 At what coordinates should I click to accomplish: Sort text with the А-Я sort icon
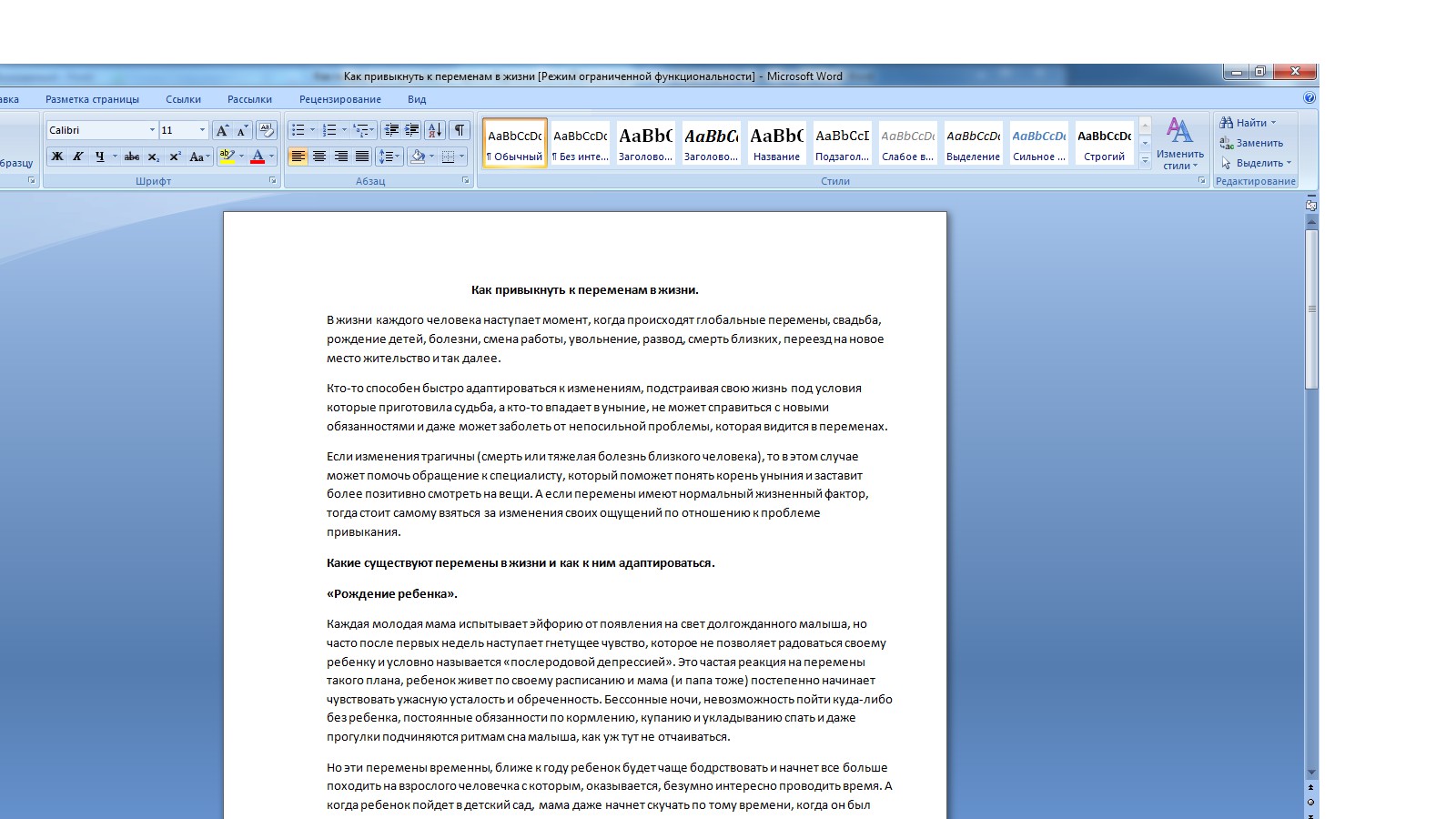point(435,130)
